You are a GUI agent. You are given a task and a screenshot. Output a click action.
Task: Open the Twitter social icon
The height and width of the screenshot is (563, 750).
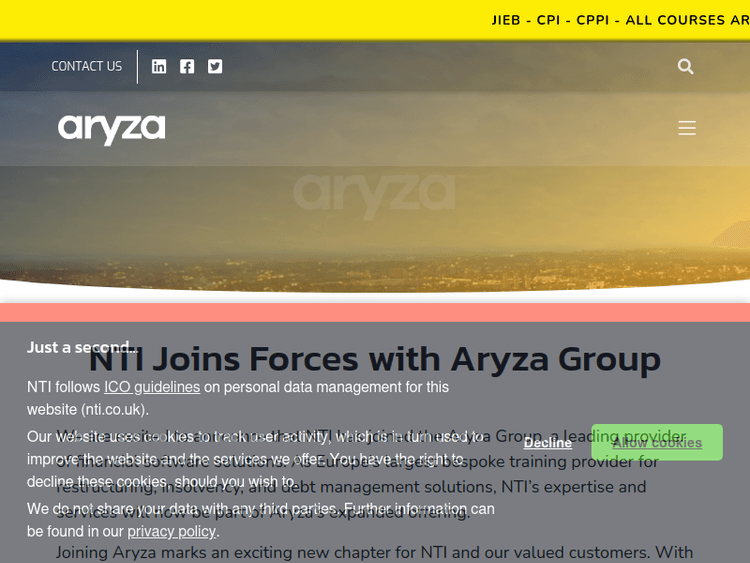215,66
